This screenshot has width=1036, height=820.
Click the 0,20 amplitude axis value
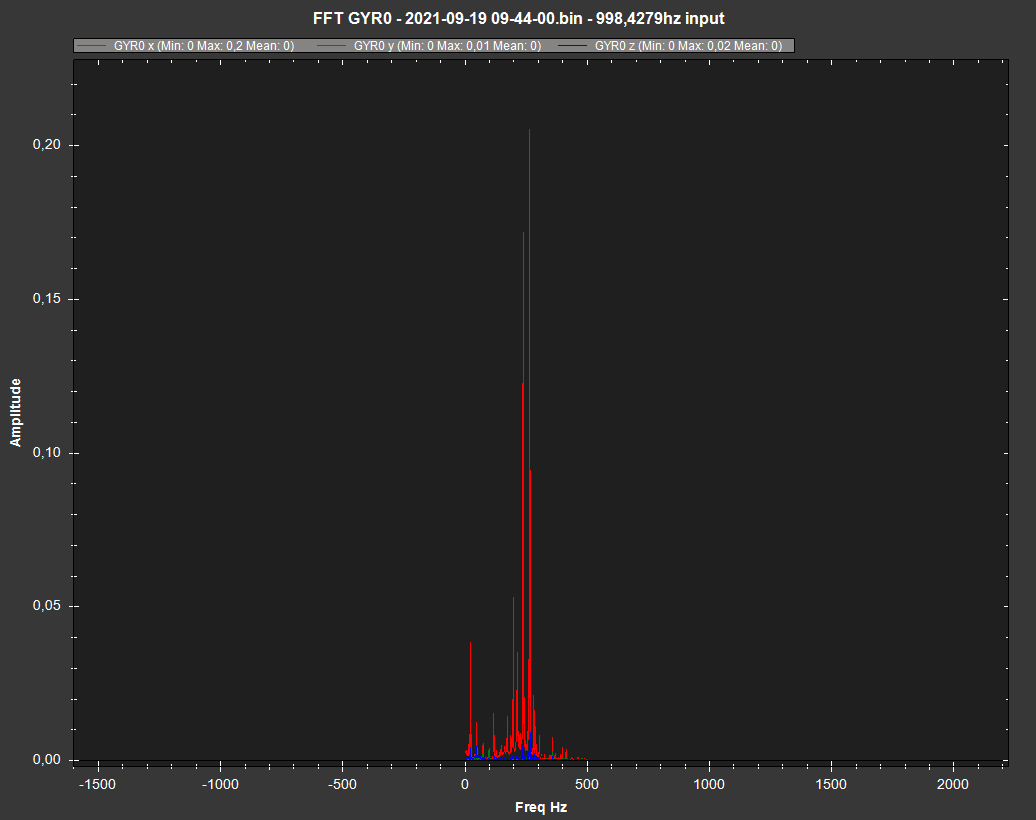[x=47, y=145]
